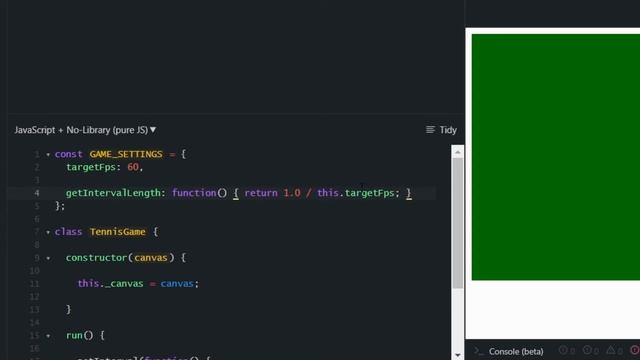Open the JavaScript + No-Library language dropdown
640x360 pixels.
pyautogui.click(x=85, y=130)
